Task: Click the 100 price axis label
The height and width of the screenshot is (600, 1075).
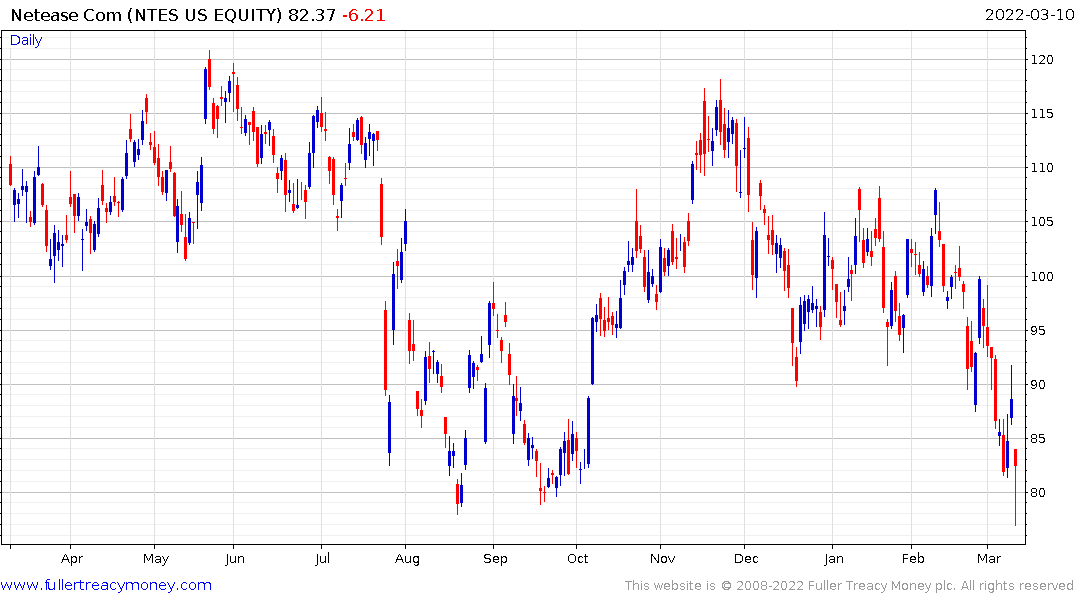Action: click(x=1042, y=276)
